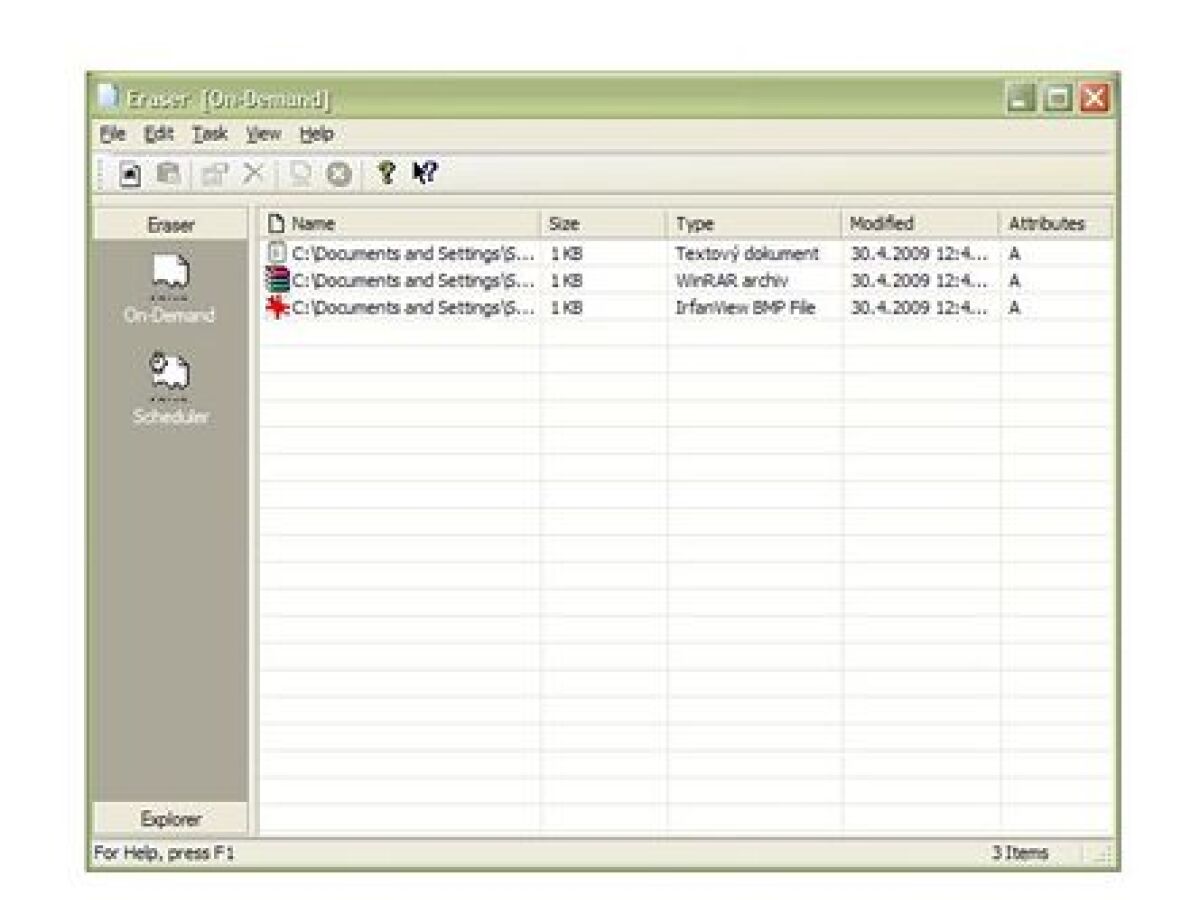This screenshot has height=900, width=1200.
Task: Click attribute A of the IrfanView row
Action: [1014, 308]
